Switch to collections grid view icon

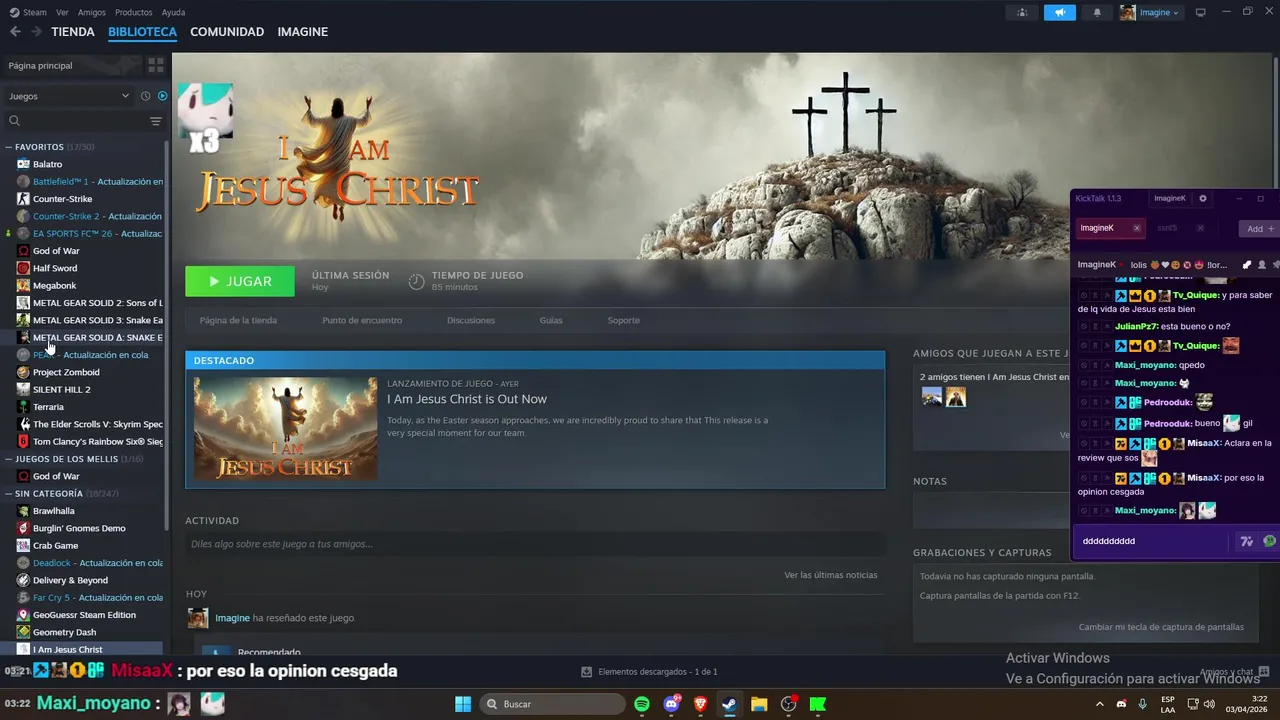(x=156, y=65)
